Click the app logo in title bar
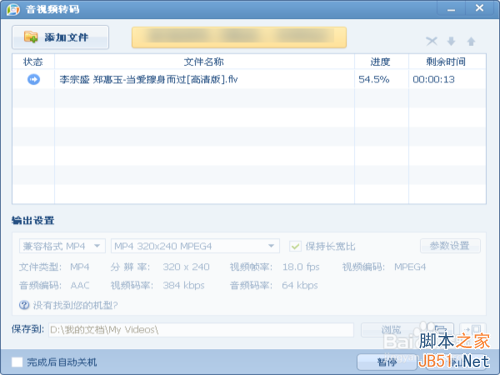This screenshot has width=500, height=375. tap(13, 9)
